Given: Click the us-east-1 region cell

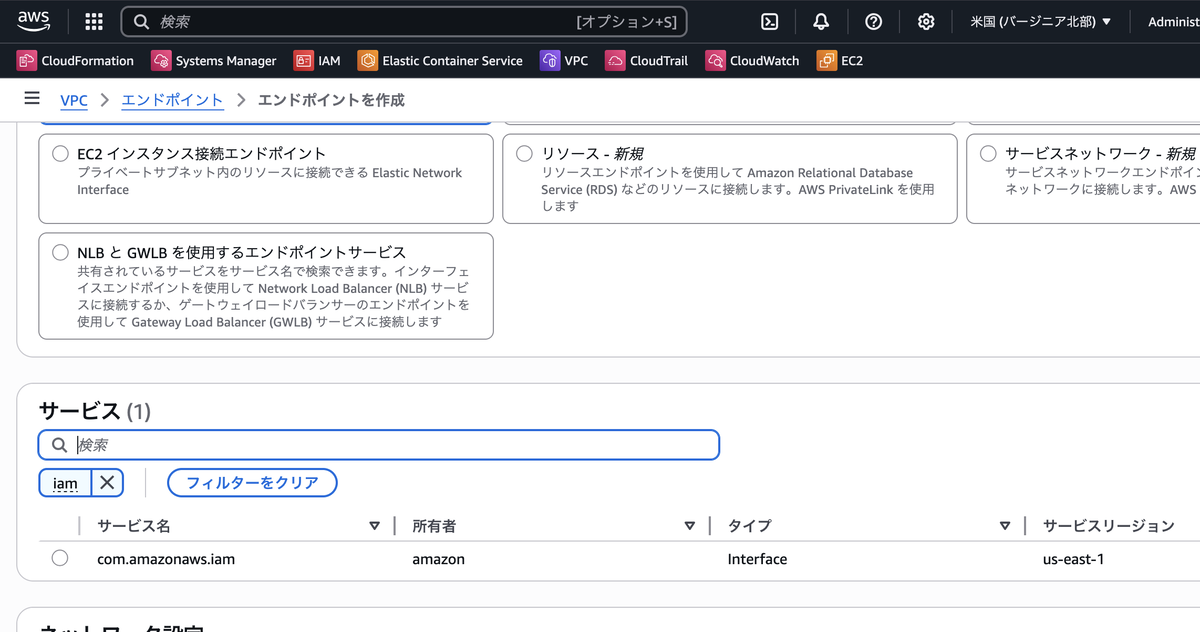Looking at the screenshot, I should (x=1073, y=559).
